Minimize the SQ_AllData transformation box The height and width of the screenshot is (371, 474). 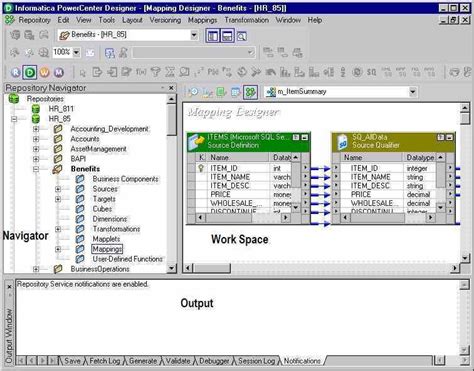(x=449, y=137)
